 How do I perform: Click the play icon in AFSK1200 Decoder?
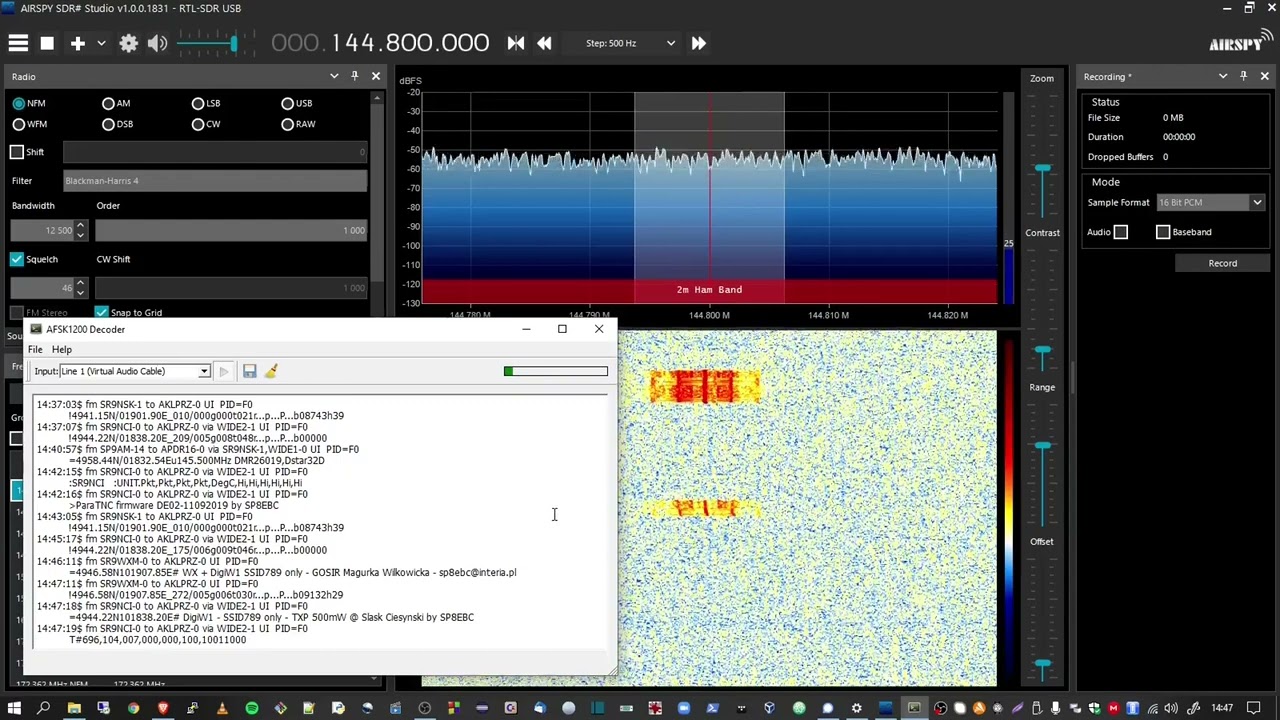coord(224,371)
